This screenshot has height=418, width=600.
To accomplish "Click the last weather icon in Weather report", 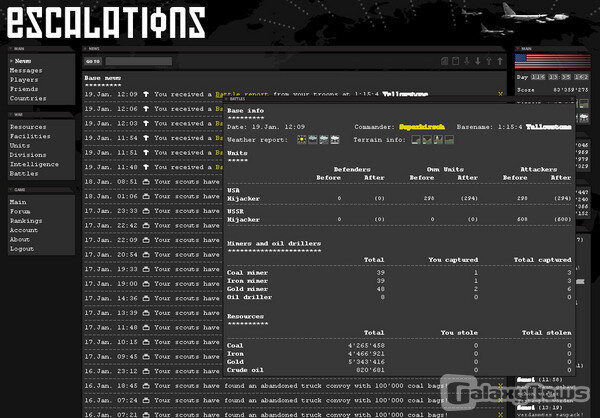I will pyautogui.click(x=335, y=140).
